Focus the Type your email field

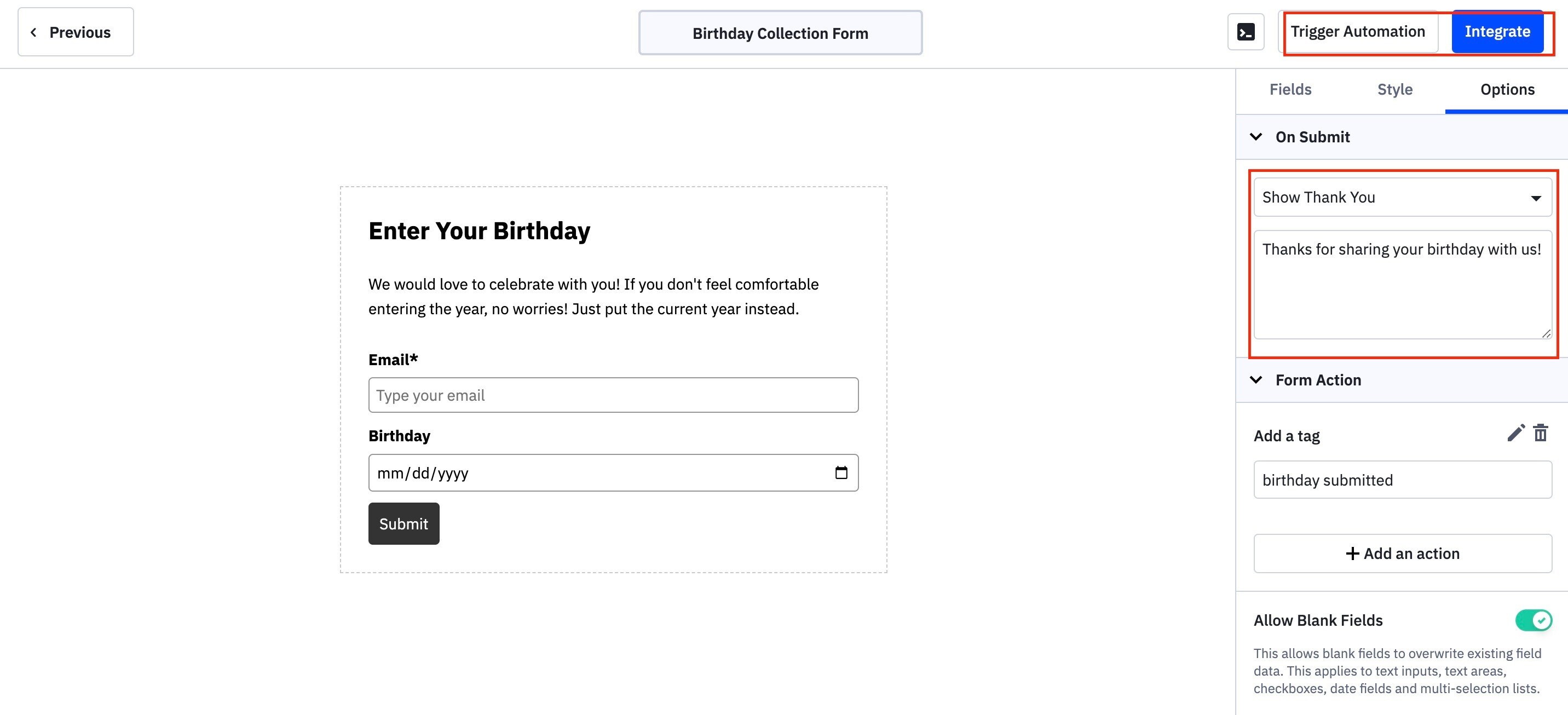pyautogui.click(x=613, y=395)
